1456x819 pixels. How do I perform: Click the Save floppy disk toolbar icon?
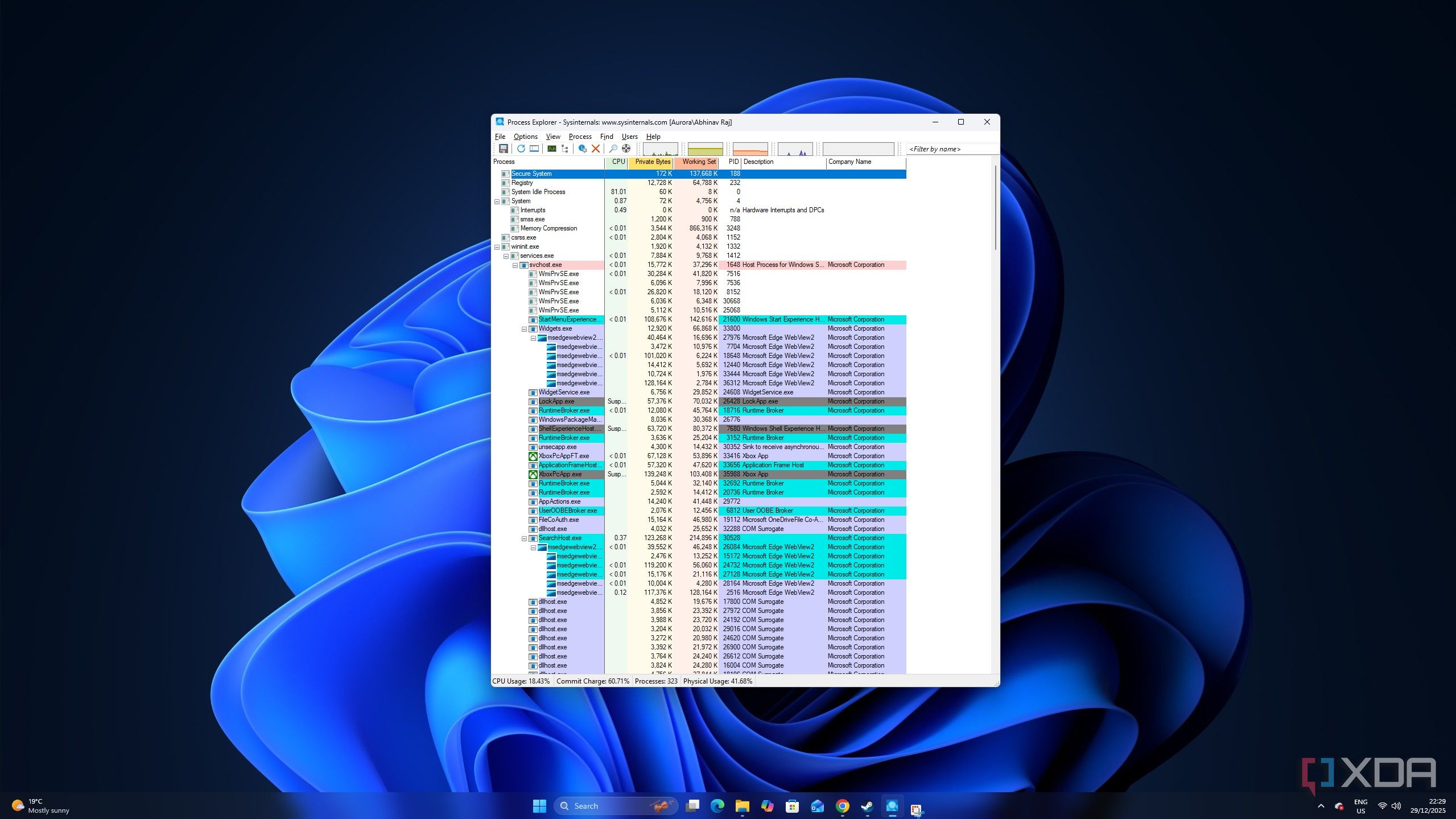click(x=503, y=149)
